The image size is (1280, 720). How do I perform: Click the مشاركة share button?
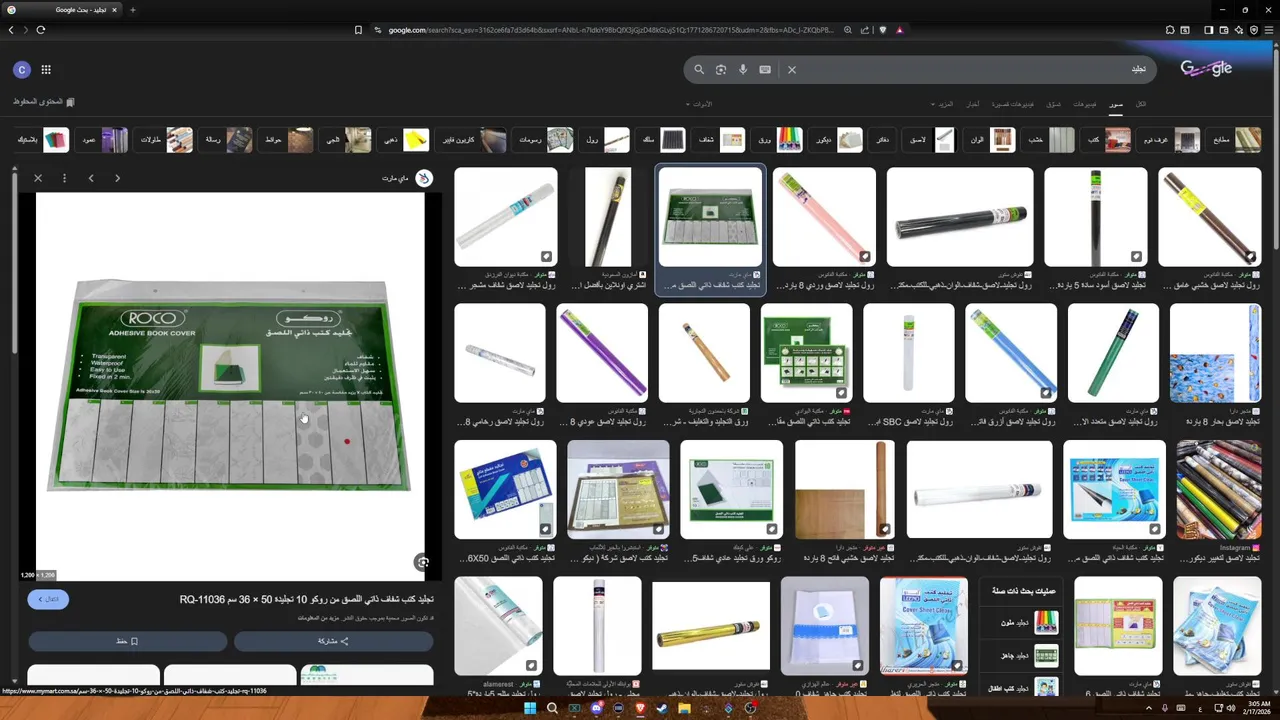(x=334, y=641)
